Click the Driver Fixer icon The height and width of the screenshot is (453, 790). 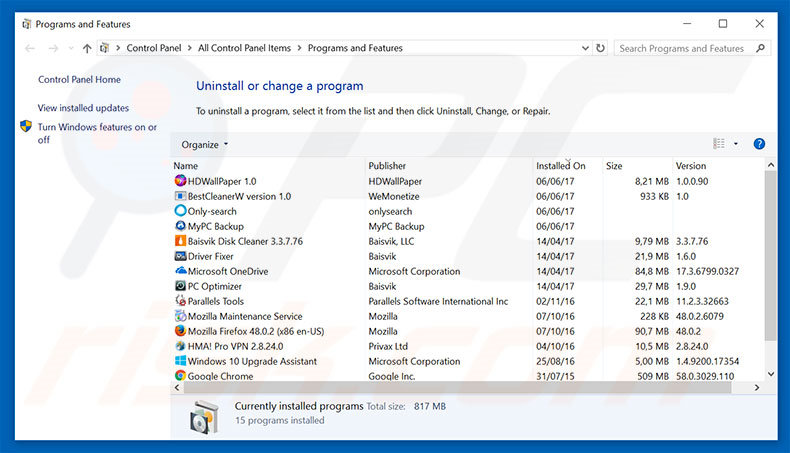coord(180,256)
